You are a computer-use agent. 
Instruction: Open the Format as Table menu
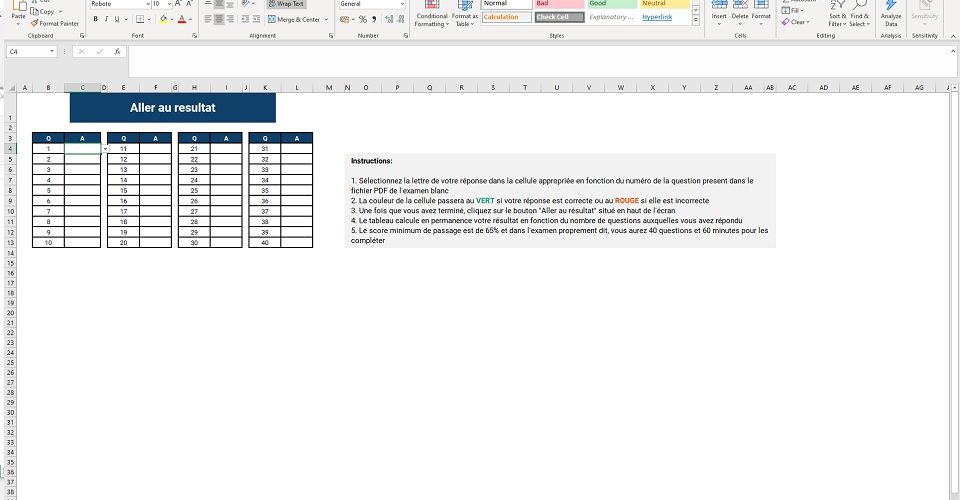pos(465,15)
